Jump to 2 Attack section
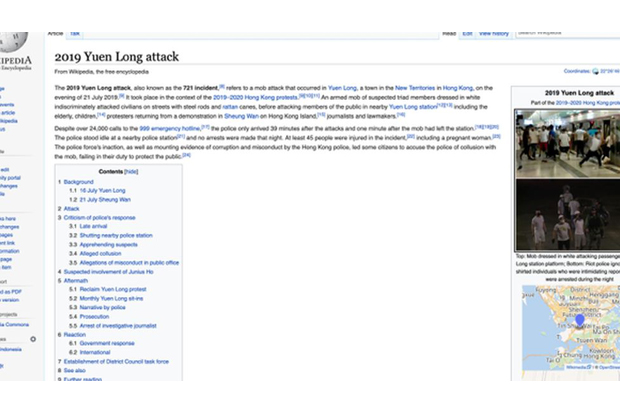The width and height of the screenshot is (620, 413). point(72,209)
